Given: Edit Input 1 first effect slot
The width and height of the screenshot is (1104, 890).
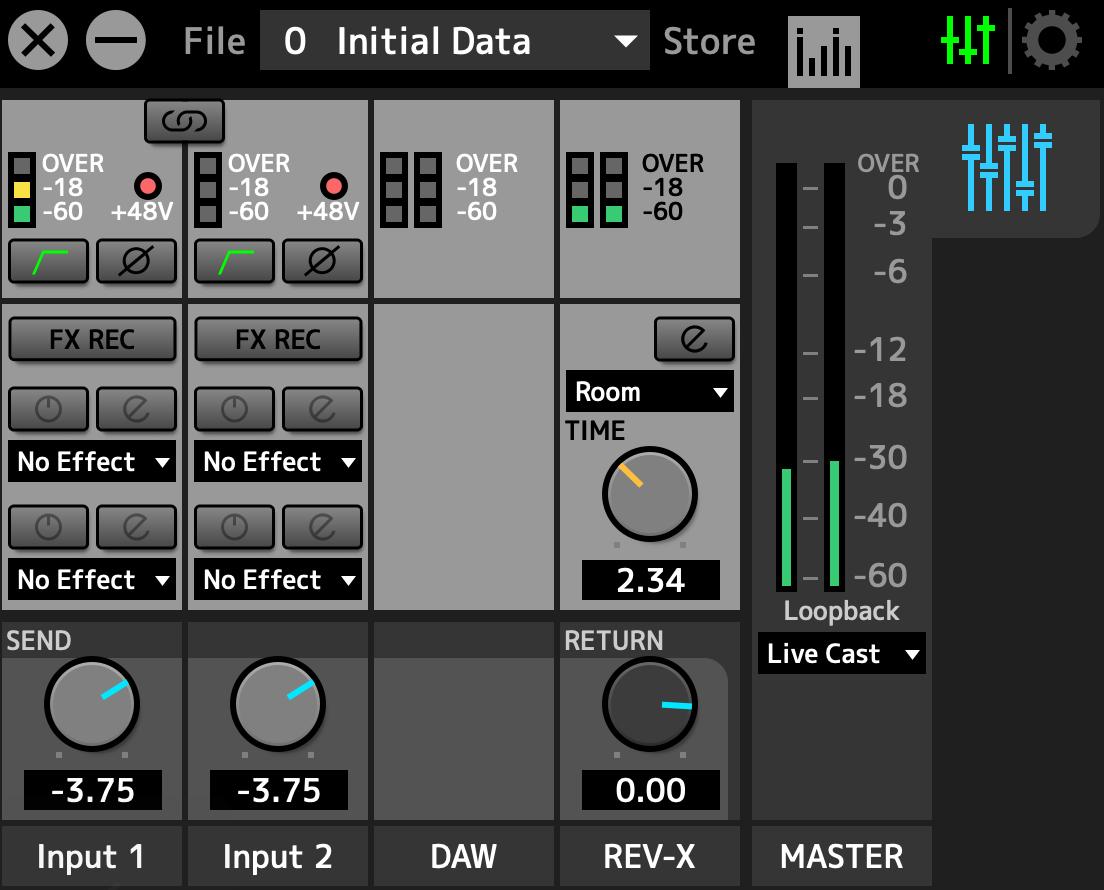Looking at the screenshot, I should [x=136, y=409].
